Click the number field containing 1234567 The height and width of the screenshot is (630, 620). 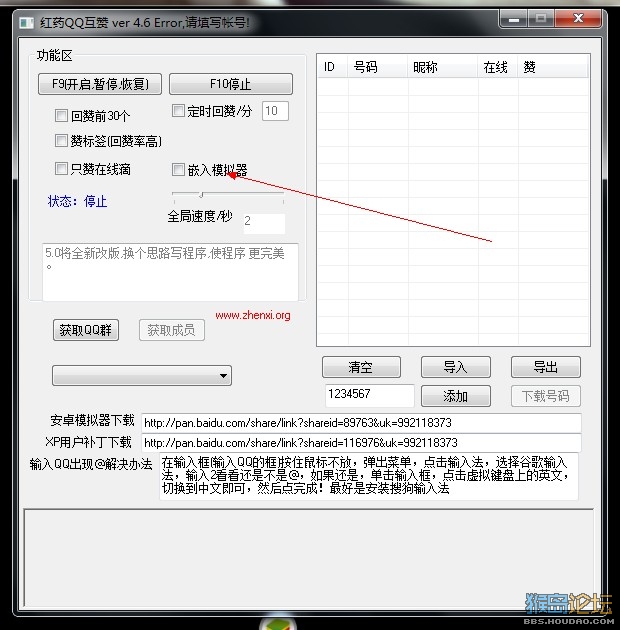[x=369, y=395]
